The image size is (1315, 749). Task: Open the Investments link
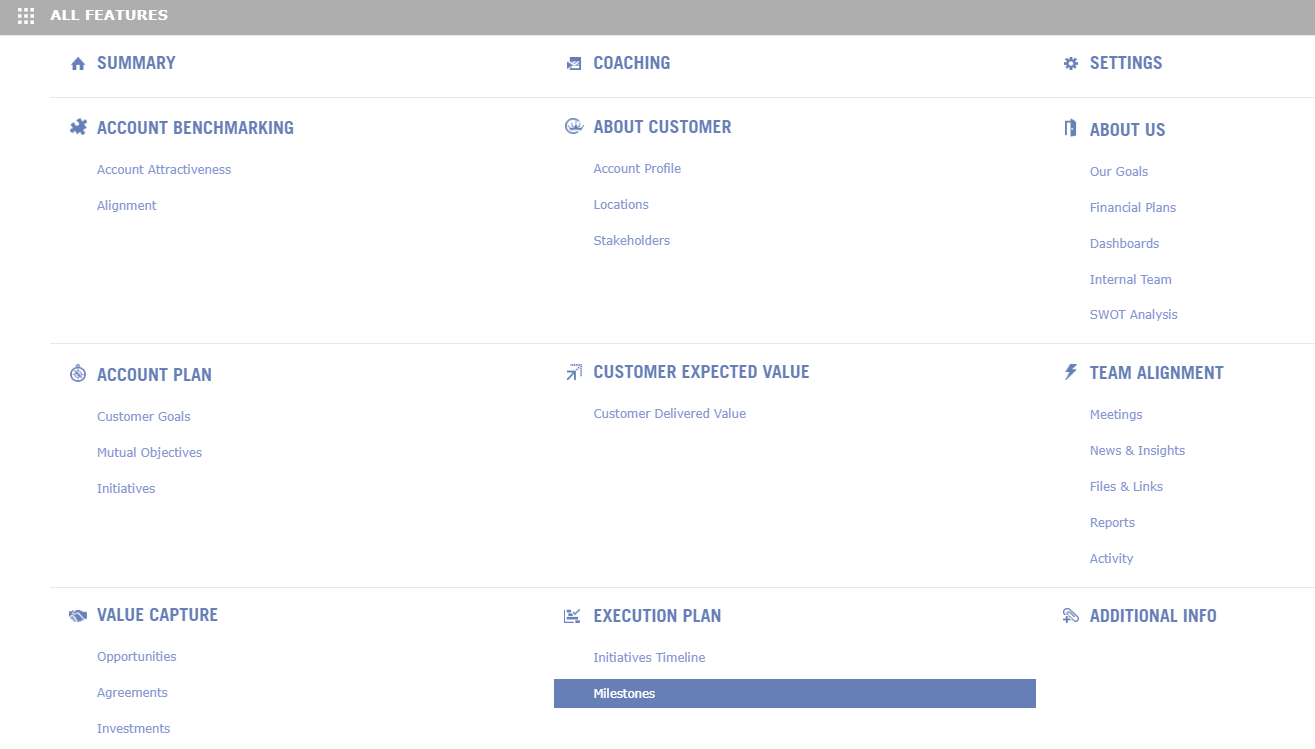(134, 729)
